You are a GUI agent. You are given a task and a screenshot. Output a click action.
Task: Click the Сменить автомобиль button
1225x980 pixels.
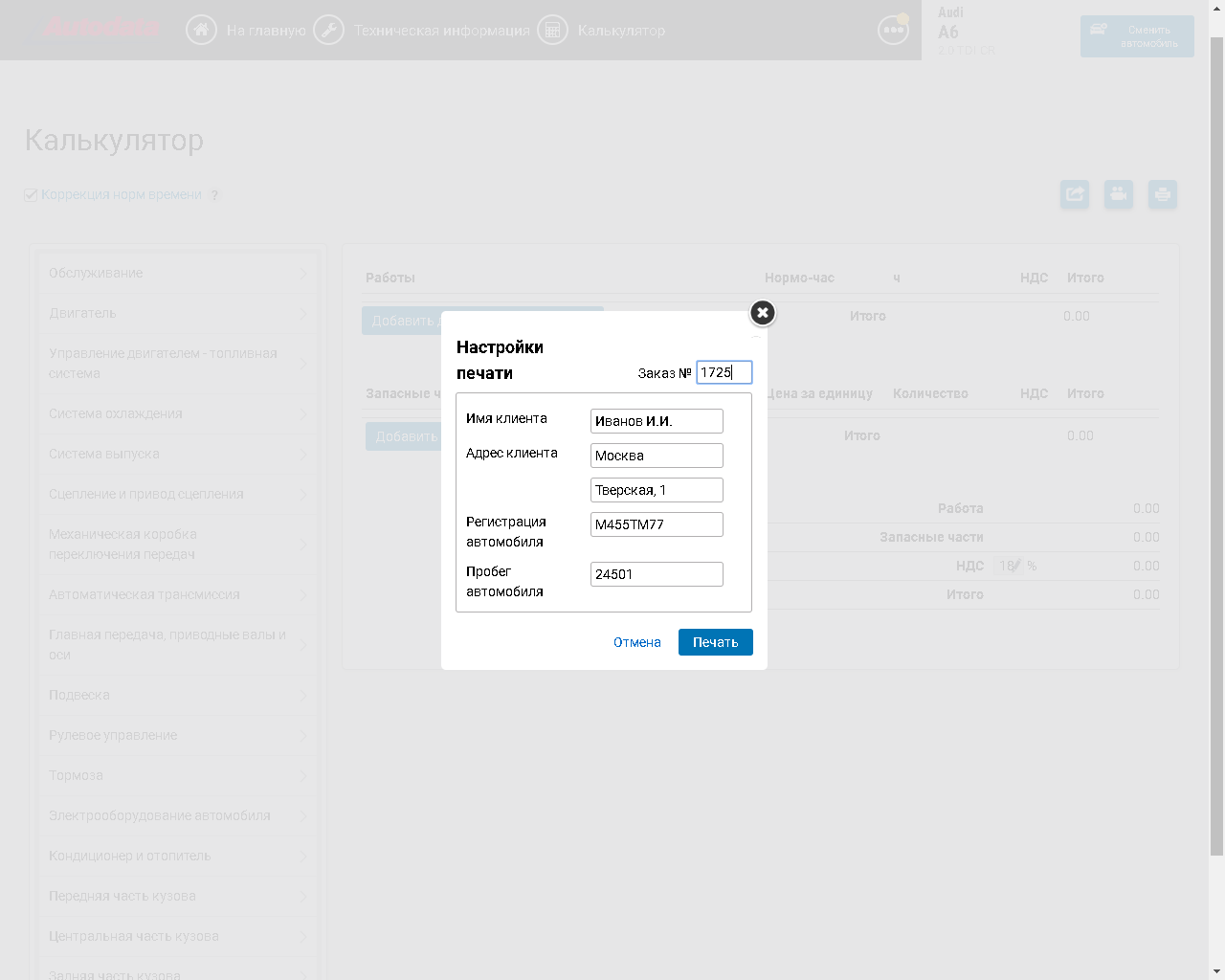pyautogui.click(x=1137, y=36)
